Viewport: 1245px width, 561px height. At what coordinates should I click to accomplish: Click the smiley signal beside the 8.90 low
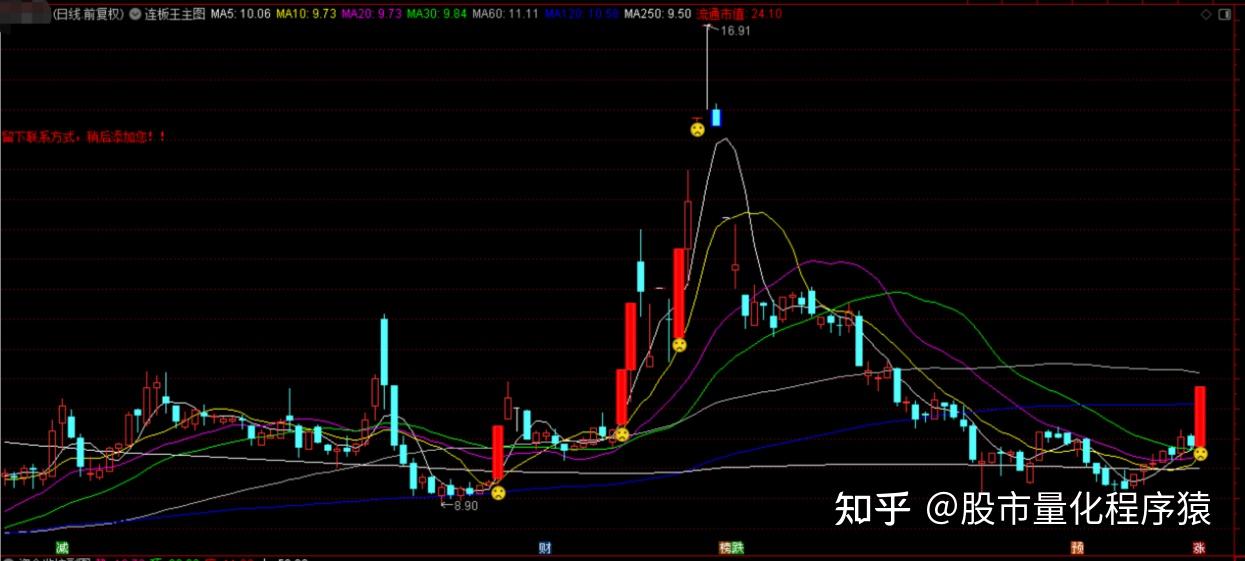pos(497,492)
